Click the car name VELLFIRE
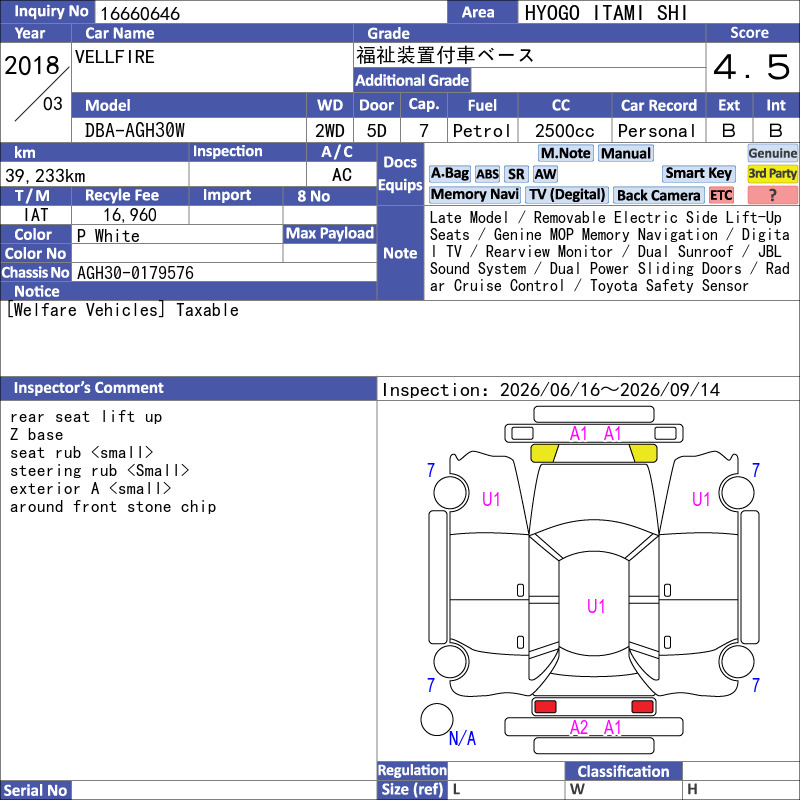The image size is (800, 800). (114, 57)
